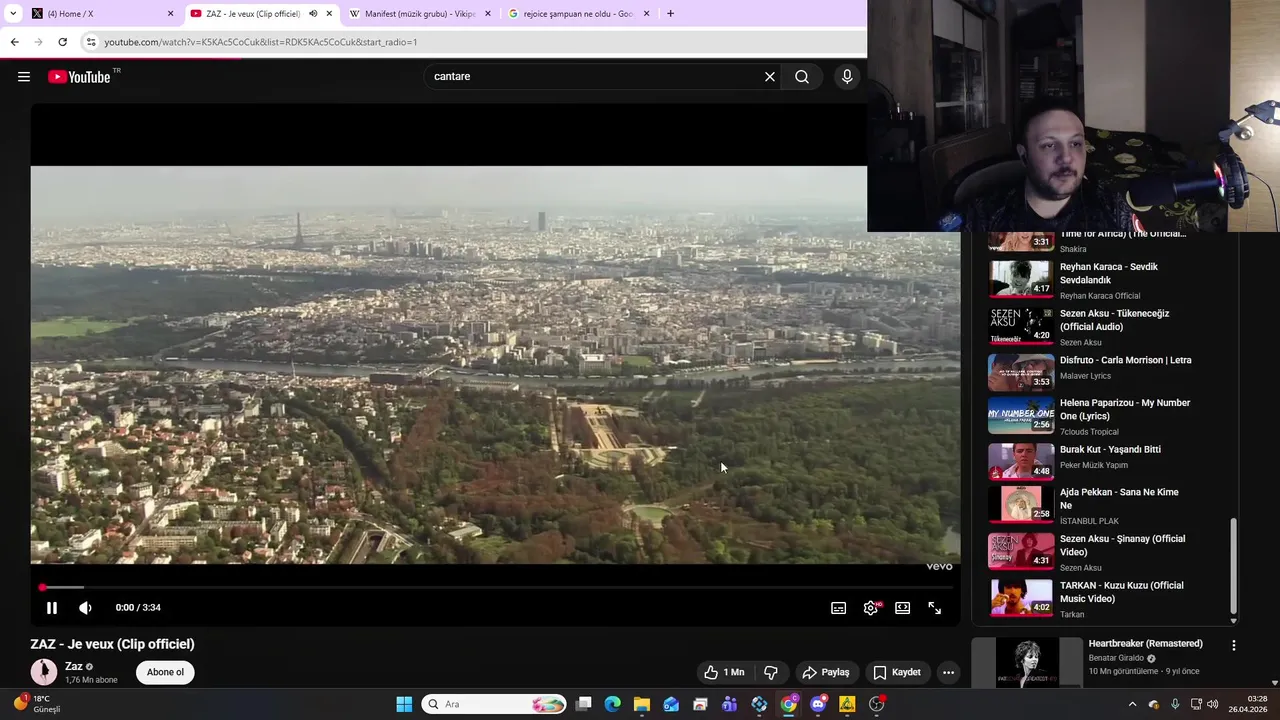Image resolution: width=1280 pixels, height=720 pixels.
Task: Focus the browser address bar URL
Action: tap(260, 42)
